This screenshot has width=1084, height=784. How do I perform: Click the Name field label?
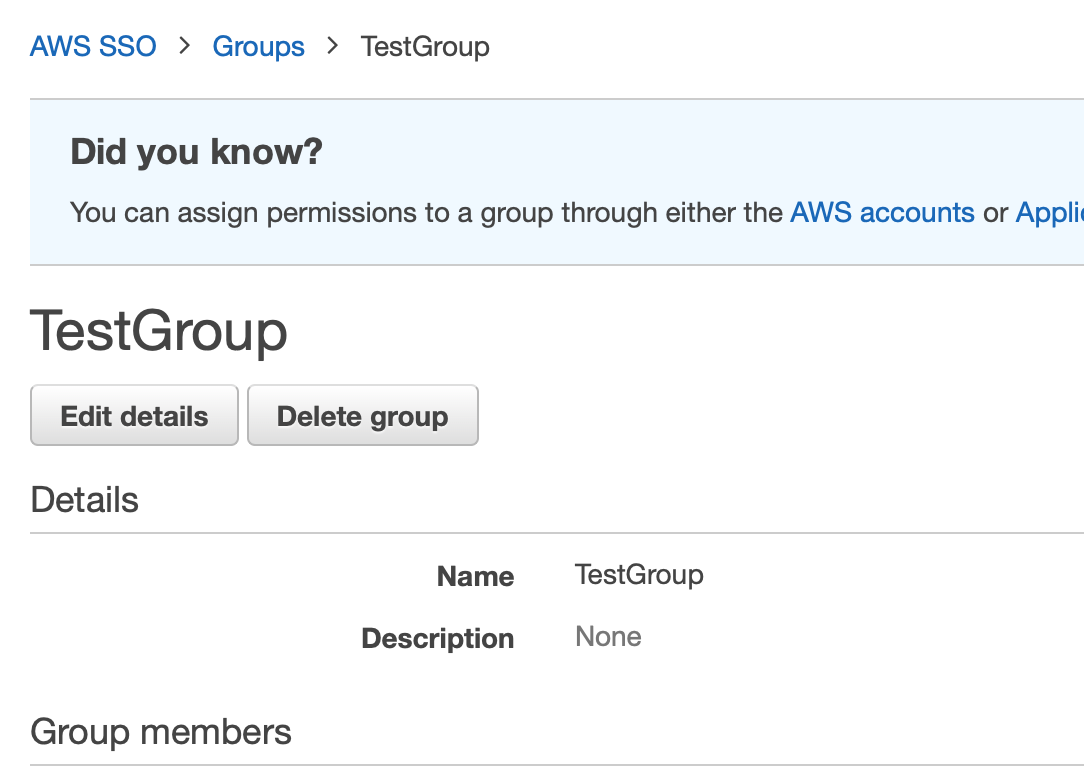[x=476, y=576]
